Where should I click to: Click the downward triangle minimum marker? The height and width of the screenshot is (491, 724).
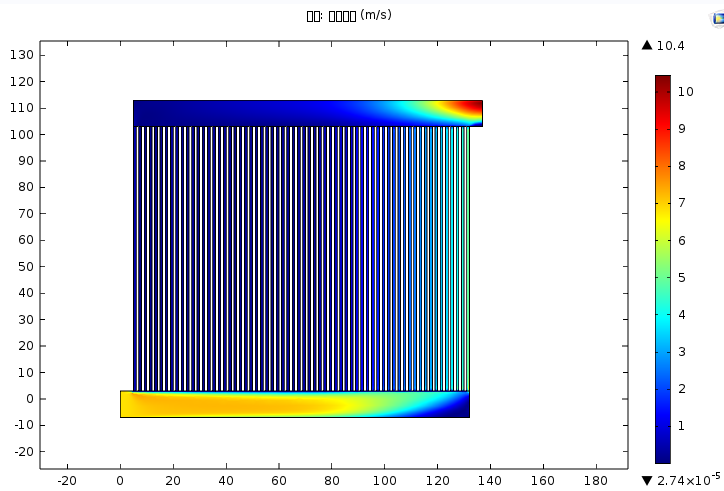(x=647, y=481)
